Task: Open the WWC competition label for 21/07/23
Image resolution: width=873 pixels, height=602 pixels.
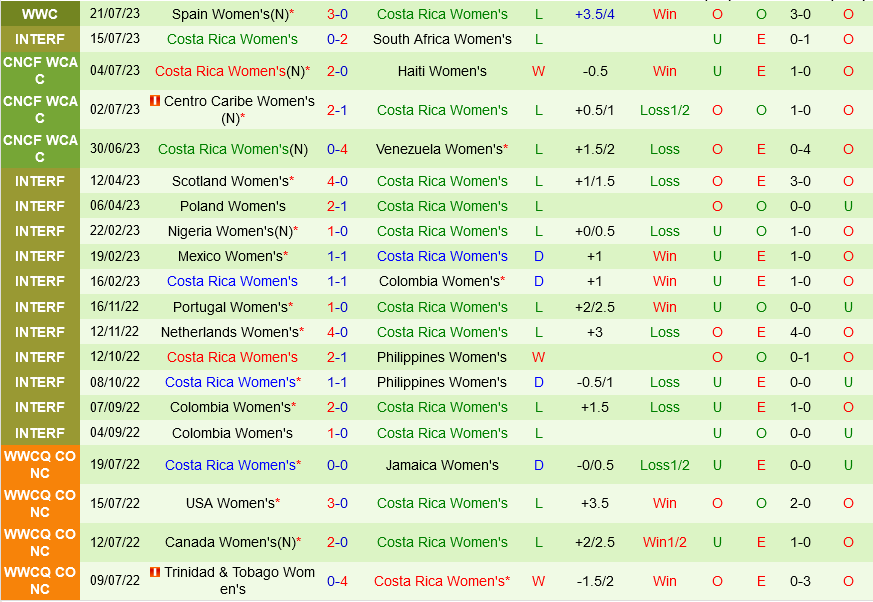Action: click(39, 14)
